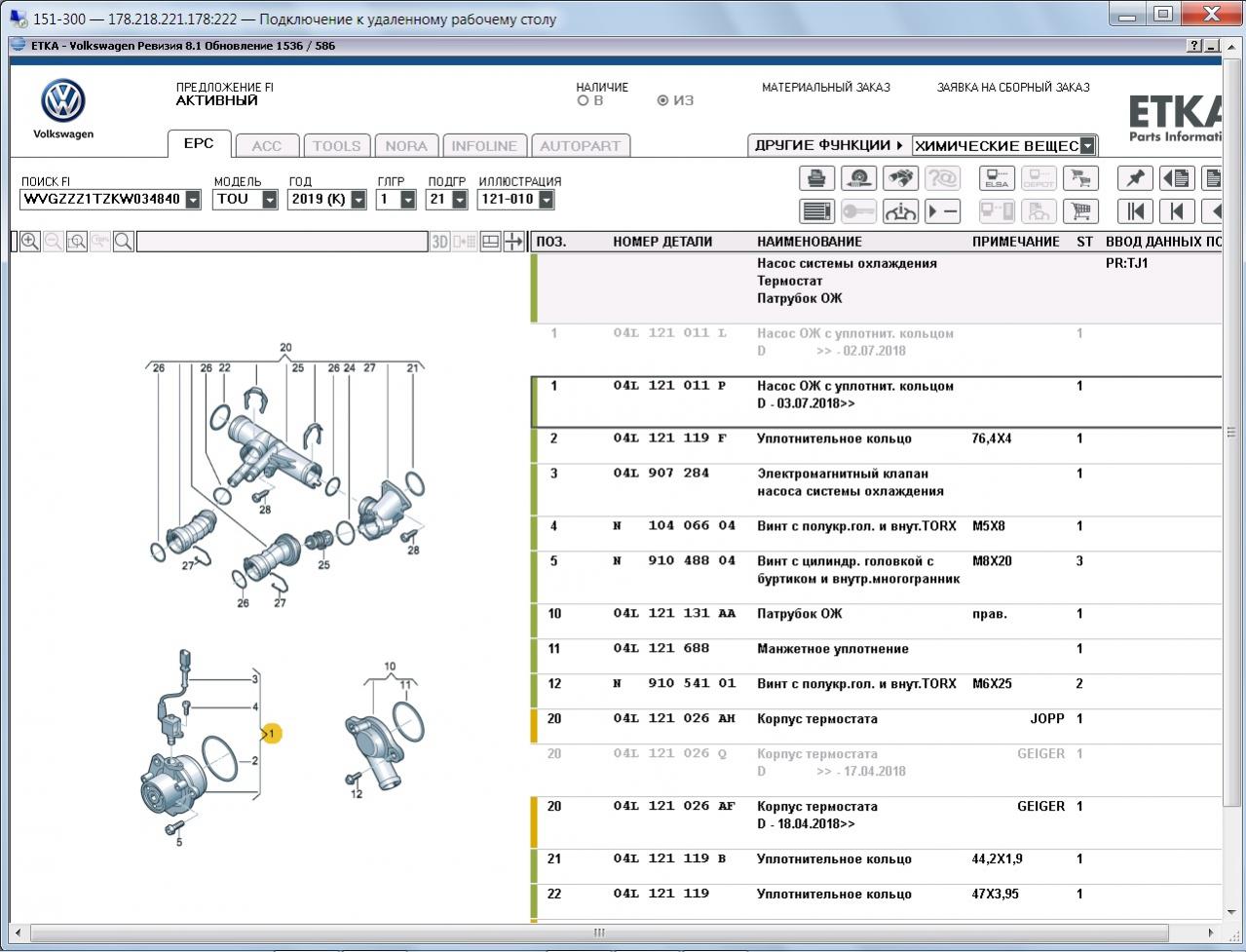Image resolution: width=1246 pixels, height=952 pixels.
Task: Click the vehicle info icon
Action: point(900,210)
